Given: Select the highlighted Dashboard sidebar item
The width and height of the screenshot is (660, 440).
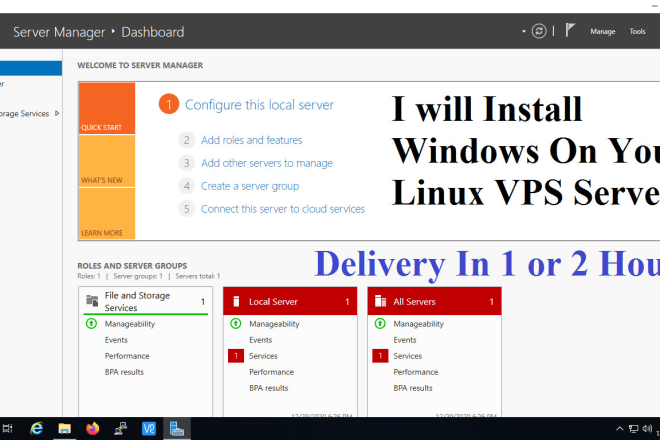Looking at the screenshot, I should coord(31,68).
